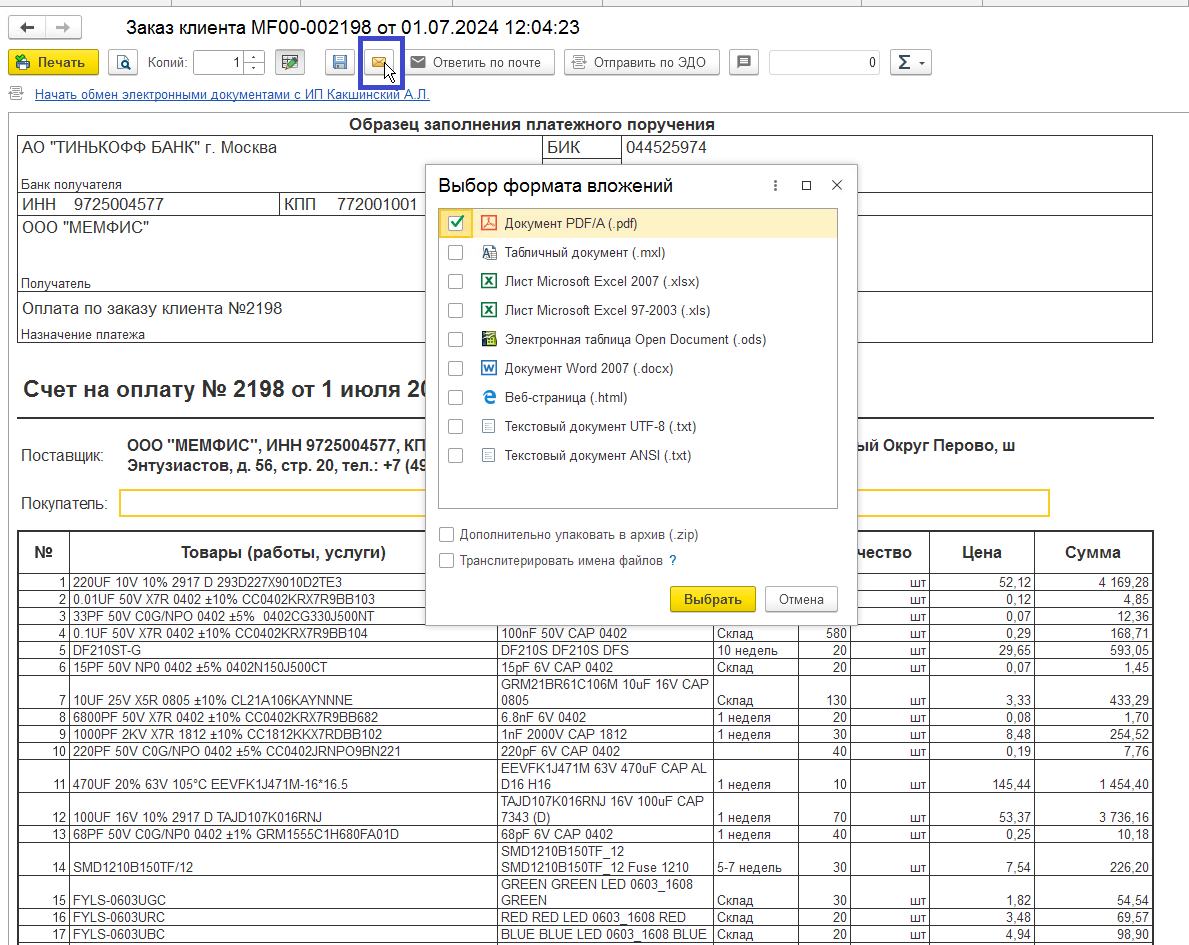
Task: Open the dialog's three-dot options menu
Action: click(775, 186)
